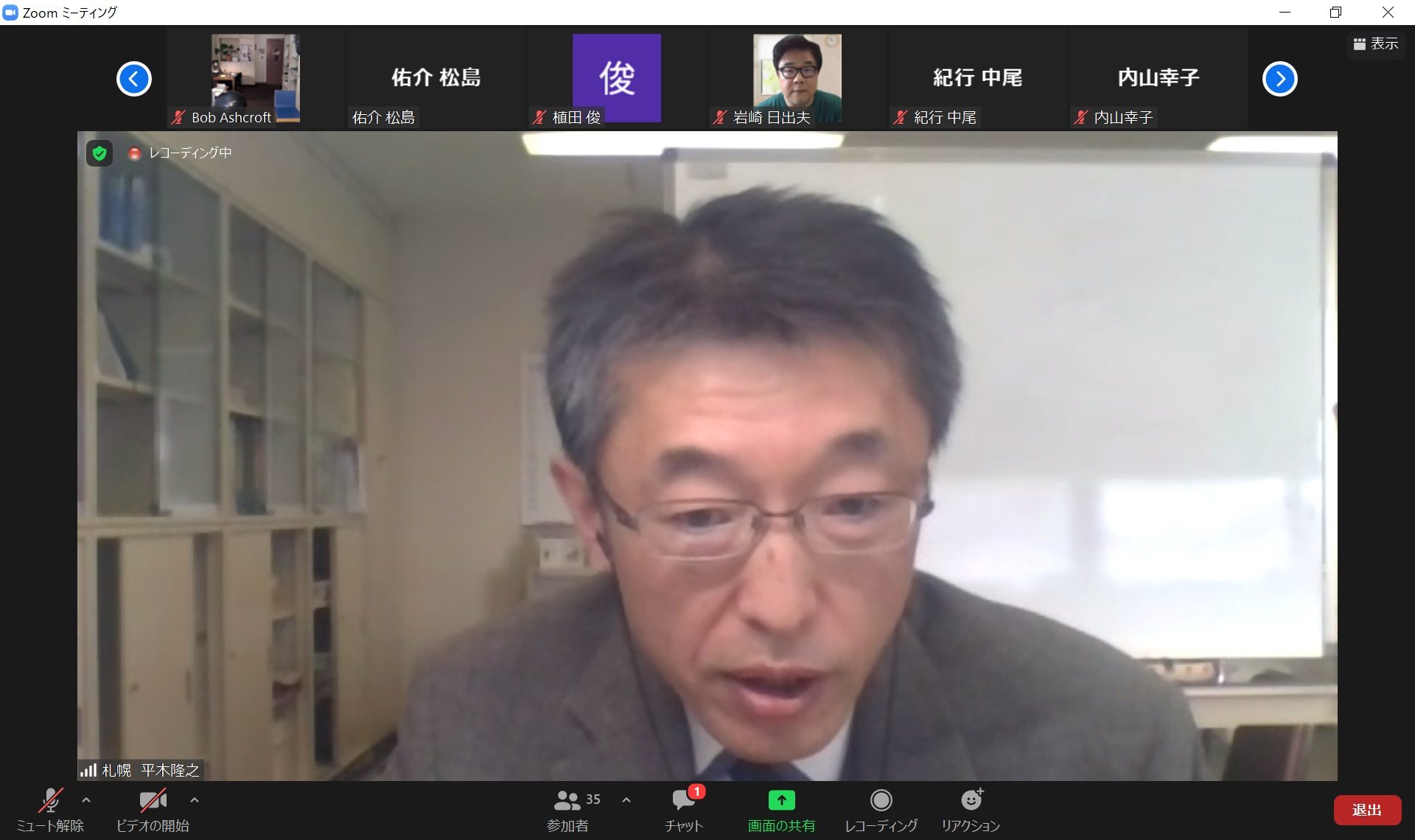The image size is (1415, 840).
Task: Select 植田 俊 participant tile
Action: coord(616,79)
